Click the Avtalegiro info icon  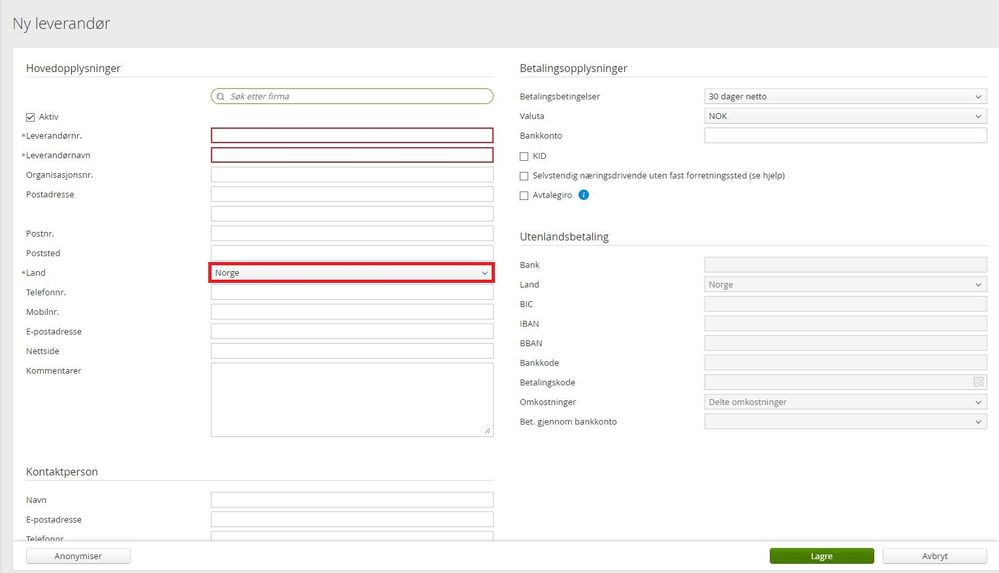coord(584,195)
